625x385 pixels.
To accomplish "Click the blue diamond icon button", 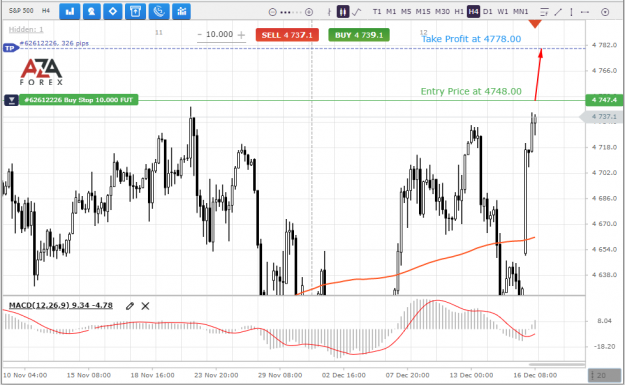I will 113,12.
